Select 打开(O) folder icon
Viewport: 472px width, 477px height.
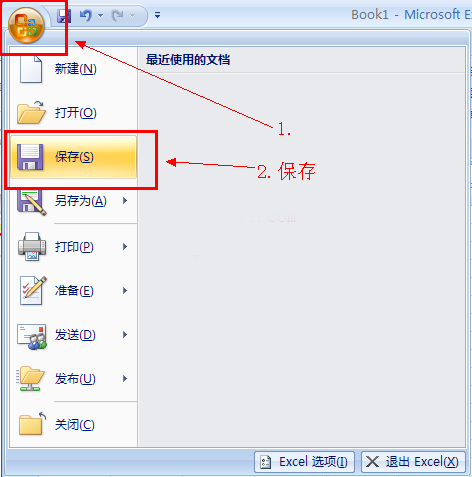click(31, 113)
